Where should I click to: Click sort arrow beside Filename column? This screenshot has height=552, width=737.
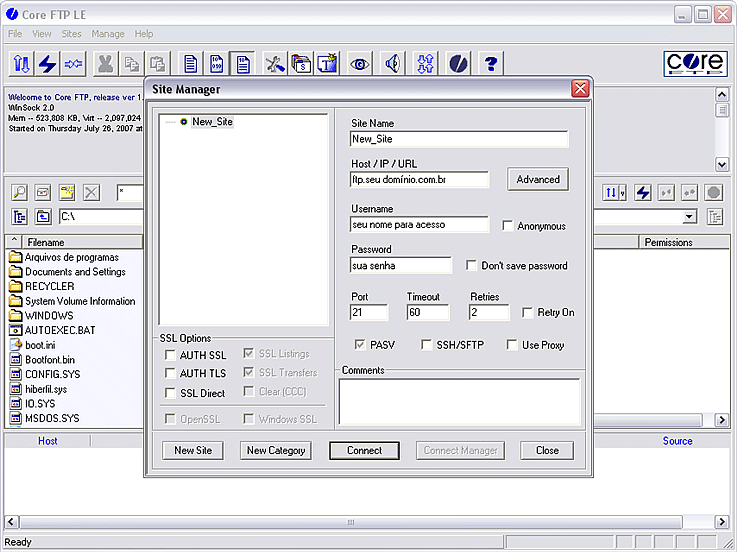14,241
